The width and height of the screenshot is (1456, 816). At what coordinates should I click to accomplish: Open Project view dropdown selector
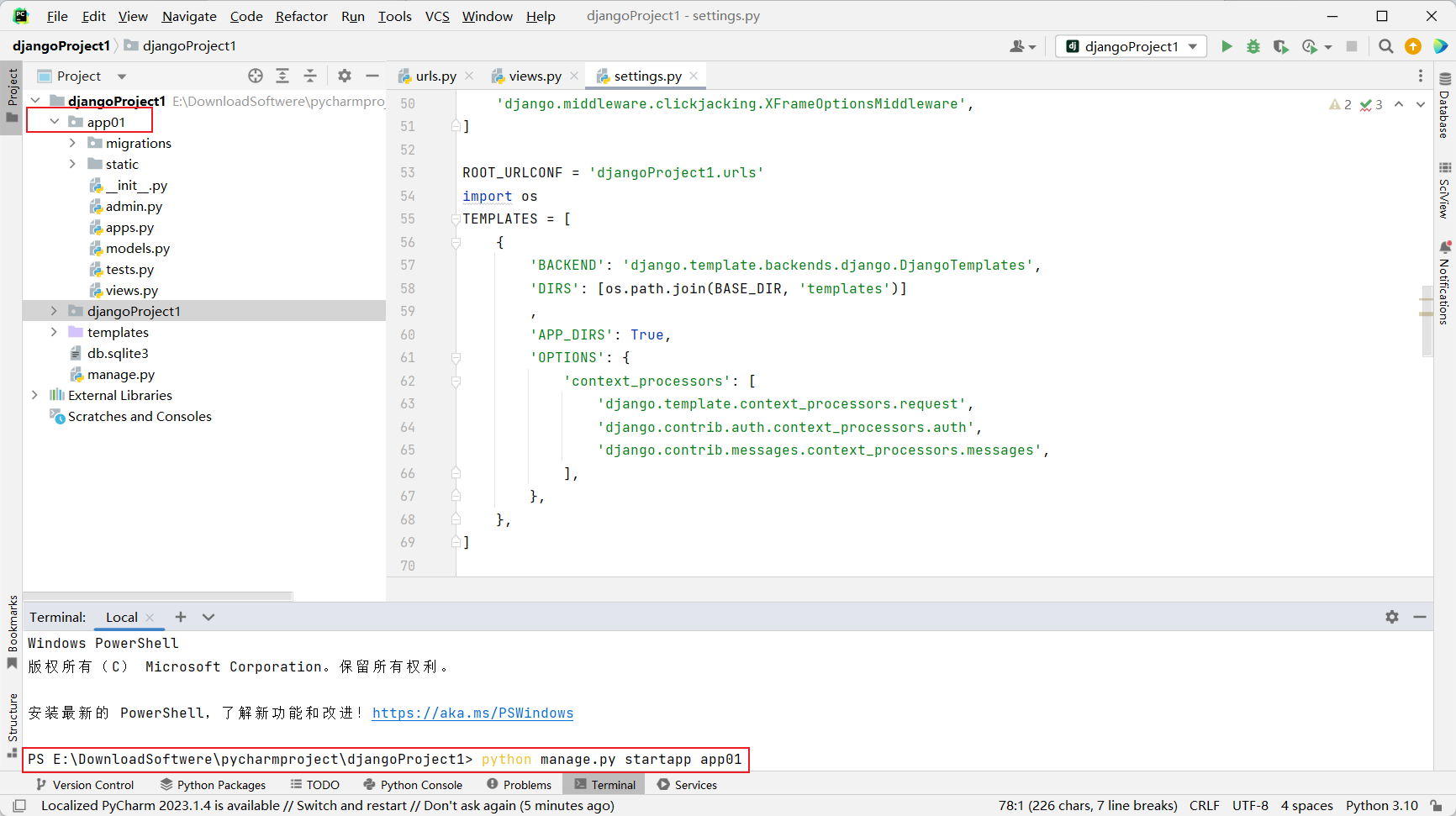pyautogui.click(x=82, y=76)
